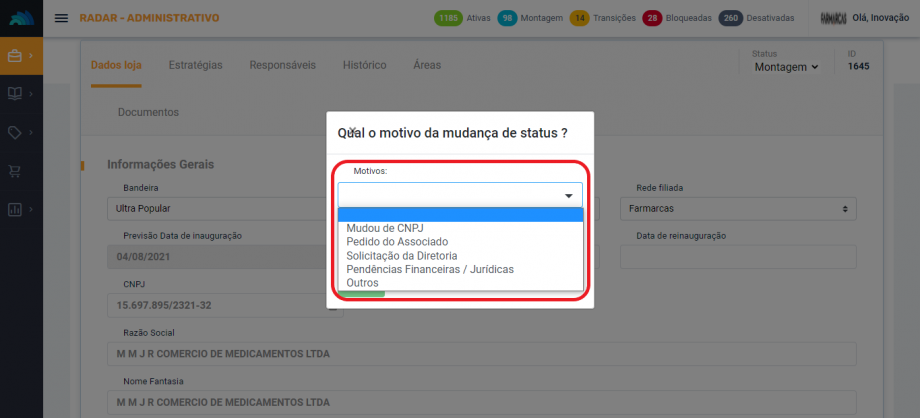
Task: Open the hamburger menu icon
Action: point(61,18)
